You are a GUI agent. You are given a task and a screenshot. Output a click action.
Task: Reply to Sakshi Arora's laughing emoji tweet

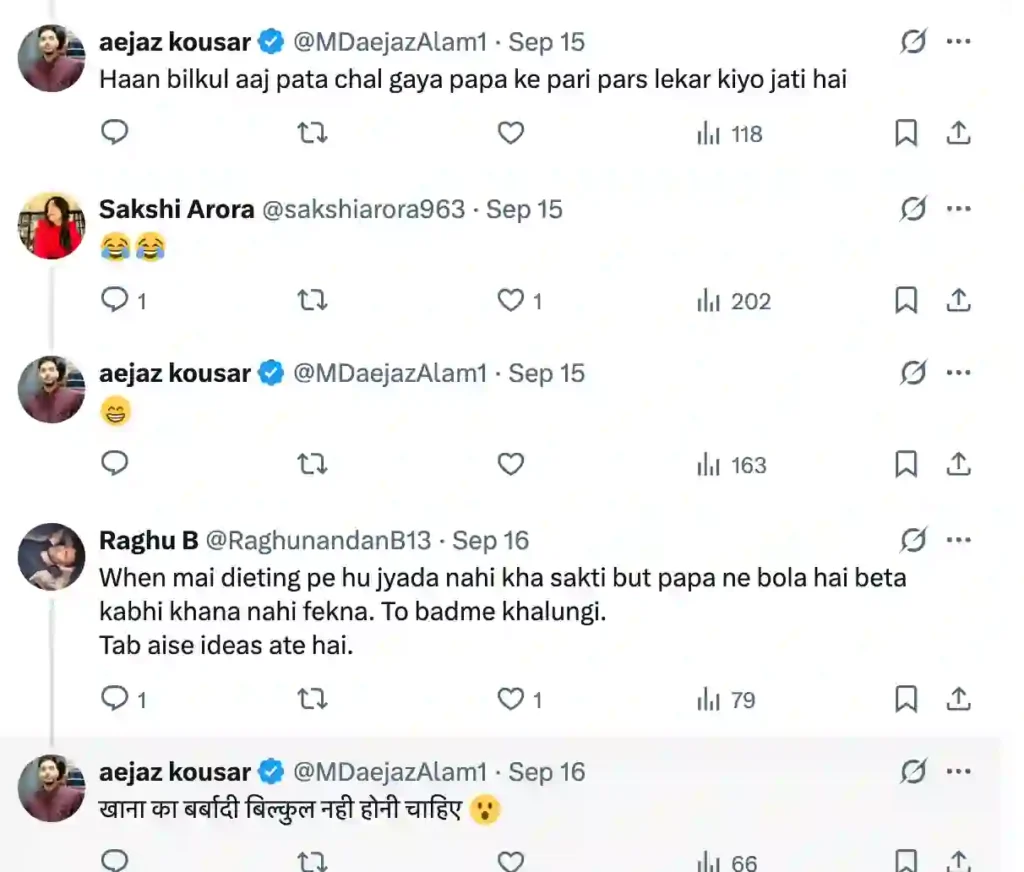click(x=116, y=300)
